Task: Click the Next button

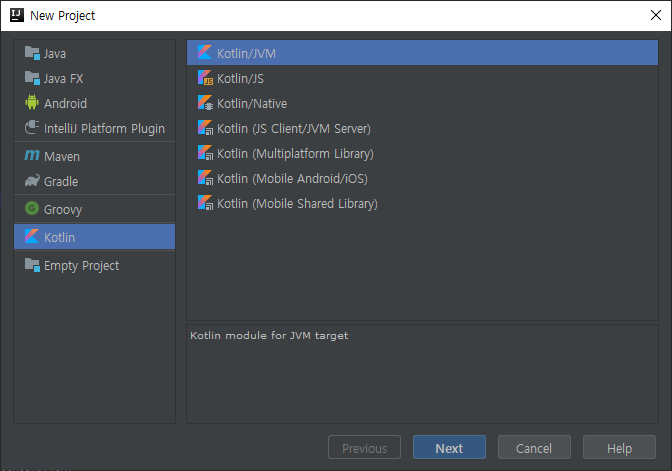Action: [x=449, y=448]
